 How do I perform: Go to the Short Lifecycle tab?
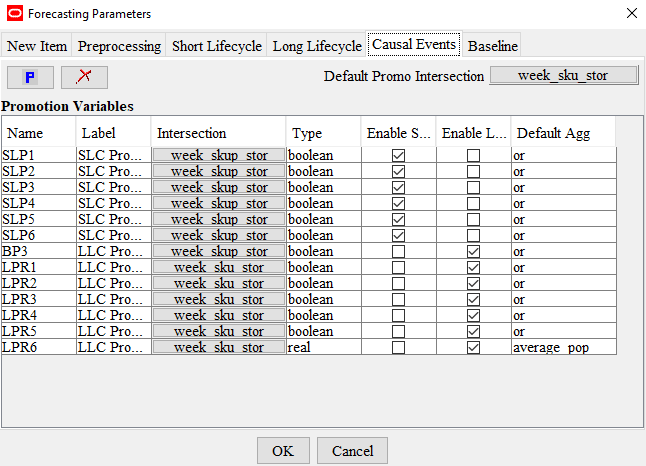click(x=217, y=46)
